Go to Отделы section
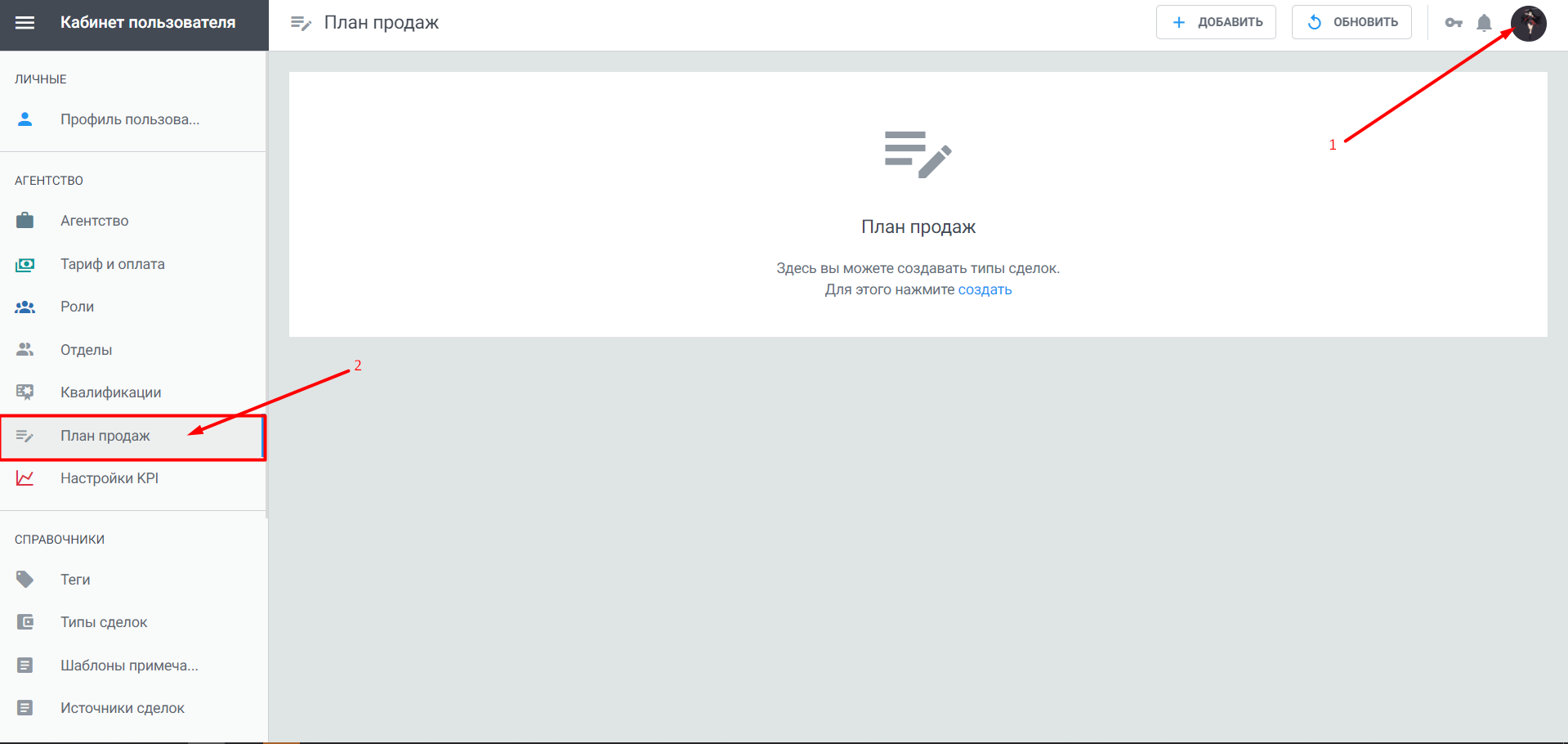Viewport: 1568px width, 744px height. pyautogui.click(x=86, y=350)
